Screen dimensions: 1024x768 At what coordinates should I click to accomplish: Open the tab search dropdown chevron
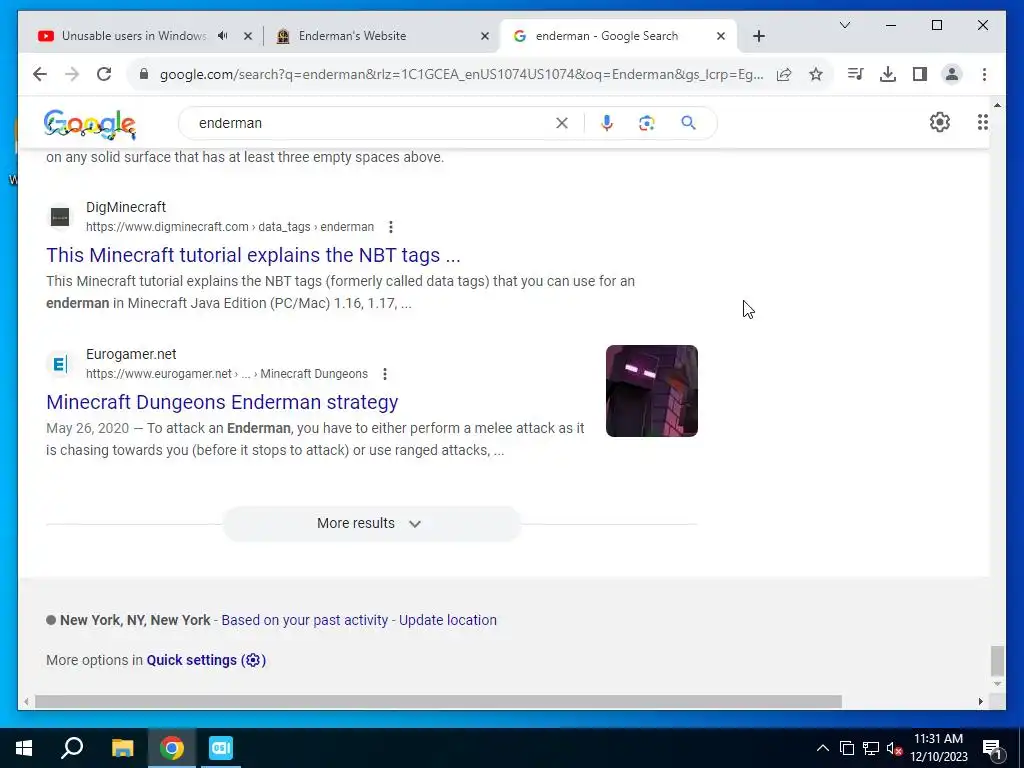pos(844,25)
